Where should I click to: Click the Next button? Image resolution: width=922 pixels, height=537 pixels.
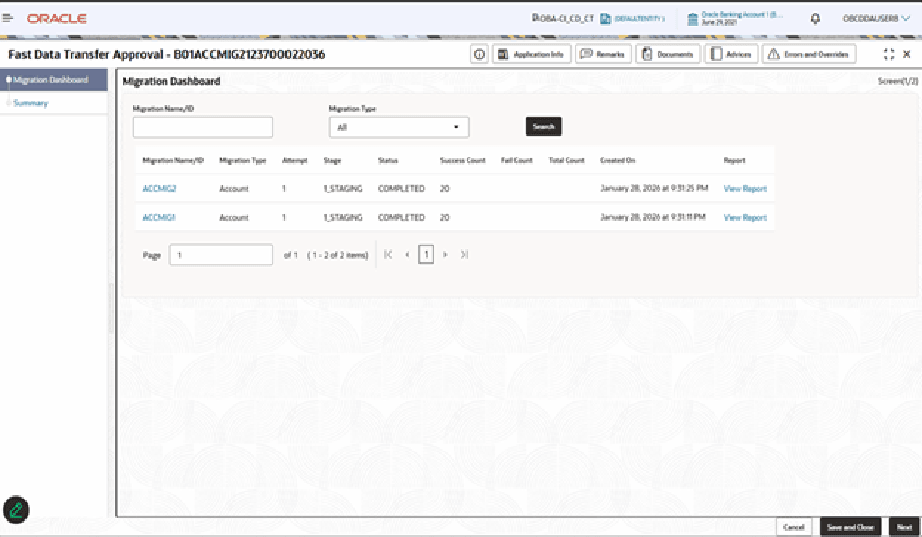click(x=904, y=527)
